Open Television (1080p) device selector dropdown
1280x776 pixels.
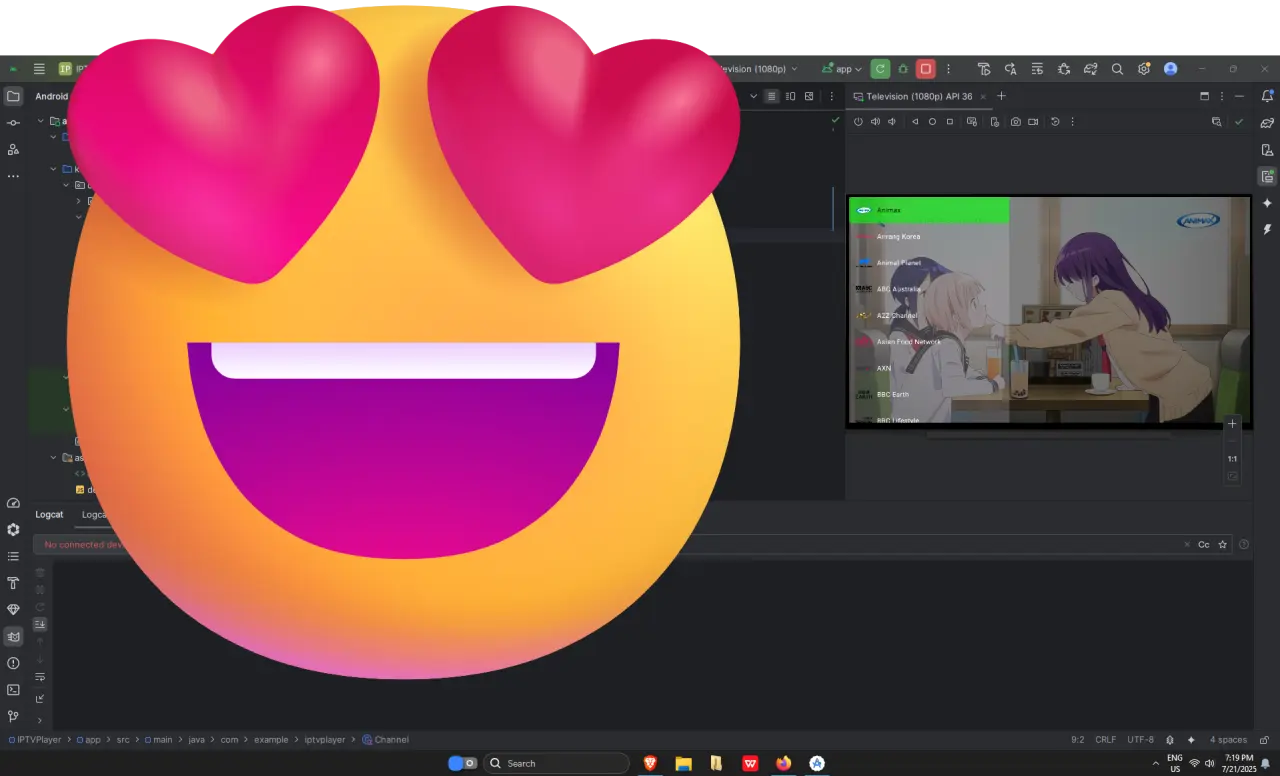pyautogui.click(x=757, y=69)
